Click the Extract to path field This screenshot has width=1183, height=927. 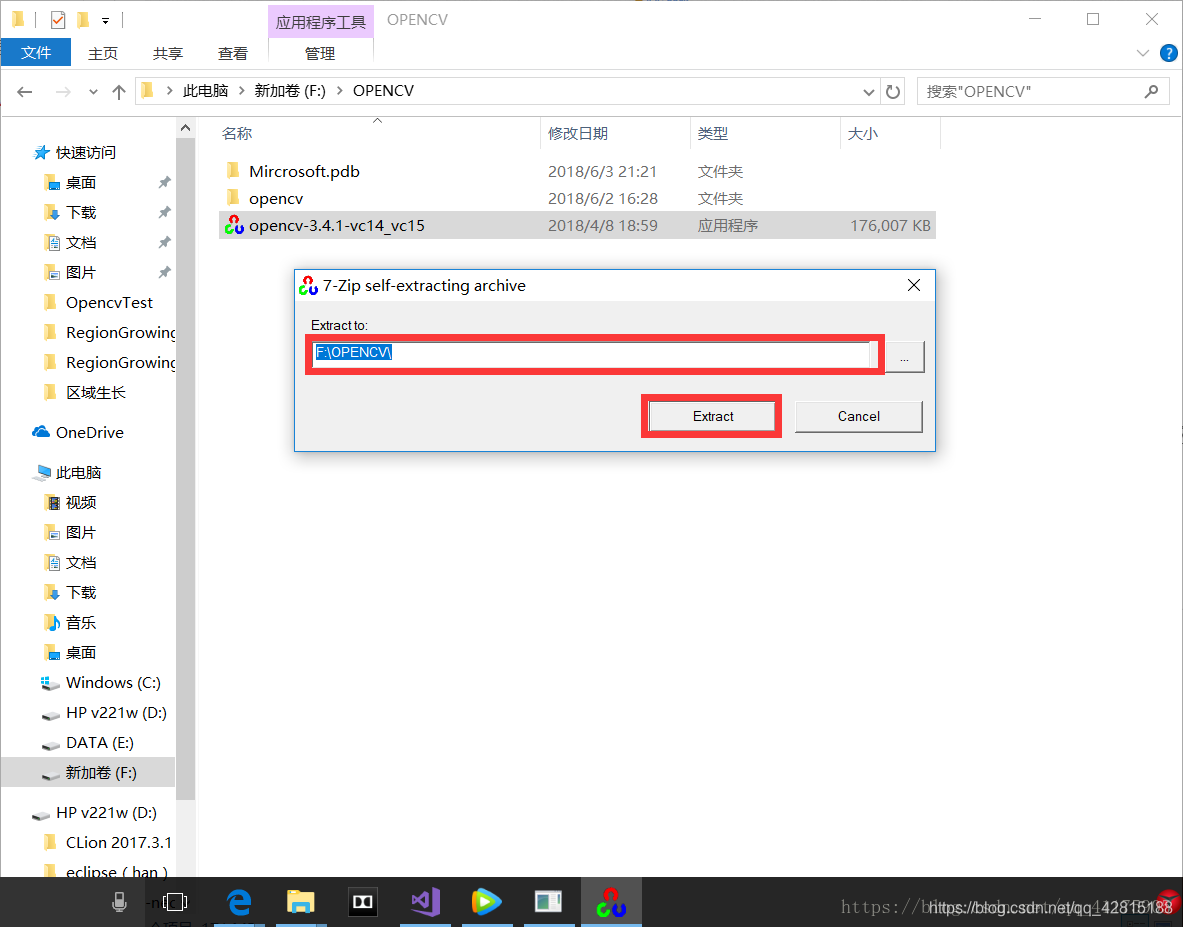pyautogui.click(x=591, y=353)
